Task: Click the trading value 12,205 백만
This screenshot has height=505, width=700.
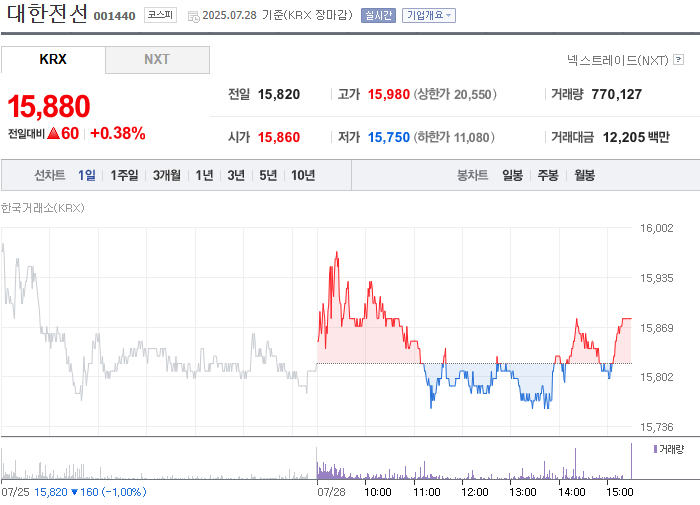Action: click(636, 137)
